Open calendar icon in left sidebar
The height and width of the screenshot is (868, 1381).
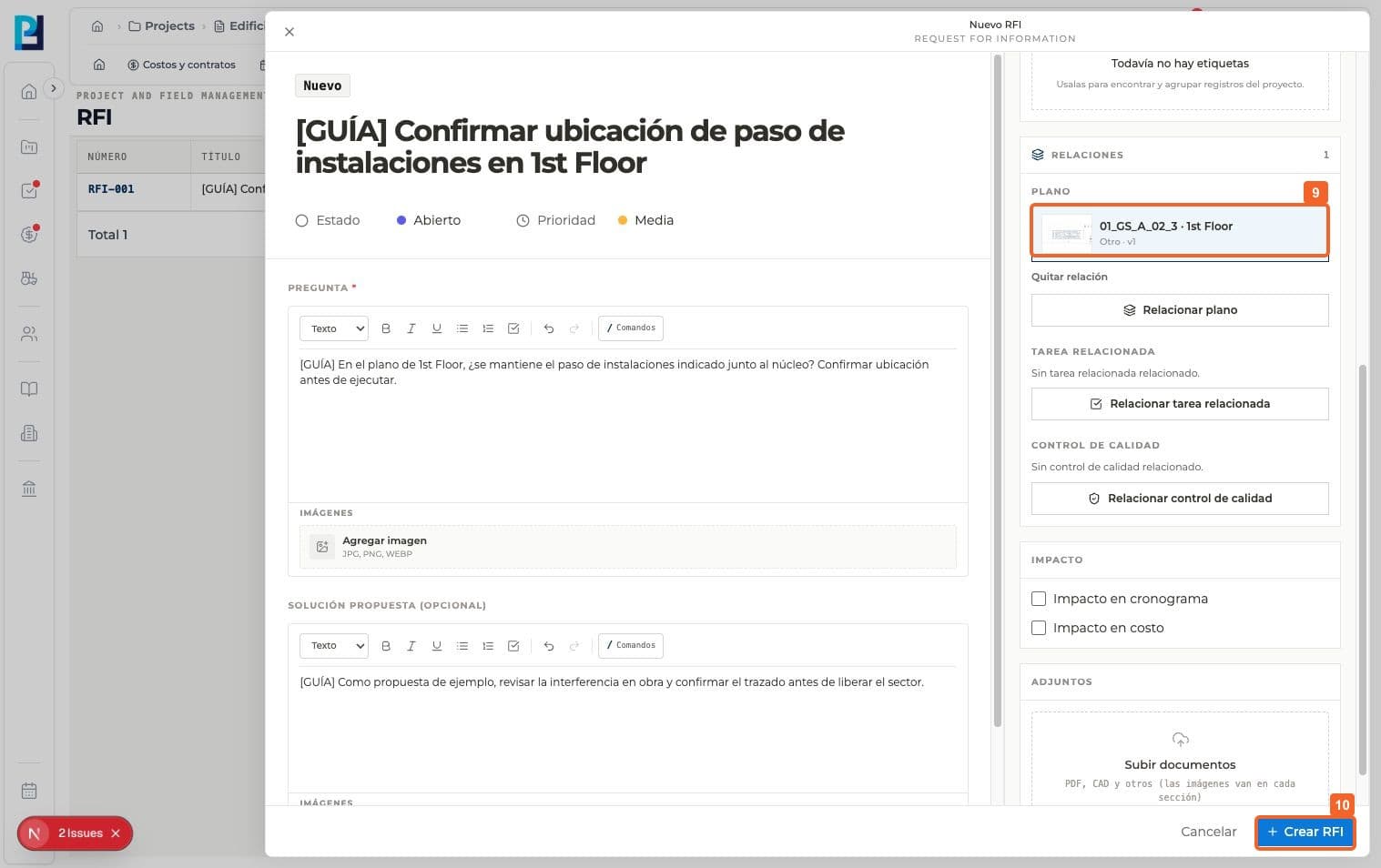[29, 791]
